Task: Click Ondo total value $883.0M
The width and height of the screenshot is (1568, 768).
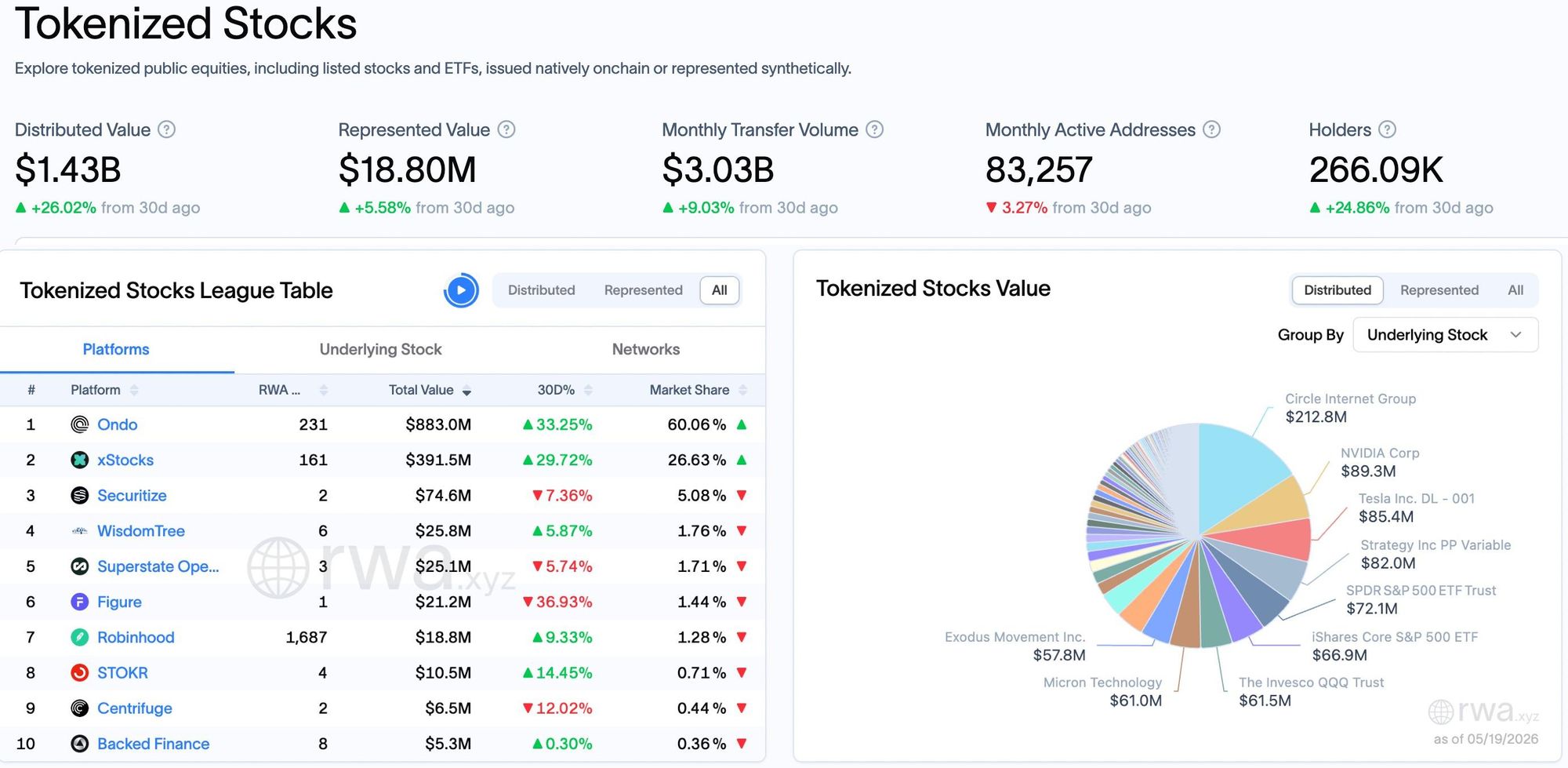Action: pos(438,424)
